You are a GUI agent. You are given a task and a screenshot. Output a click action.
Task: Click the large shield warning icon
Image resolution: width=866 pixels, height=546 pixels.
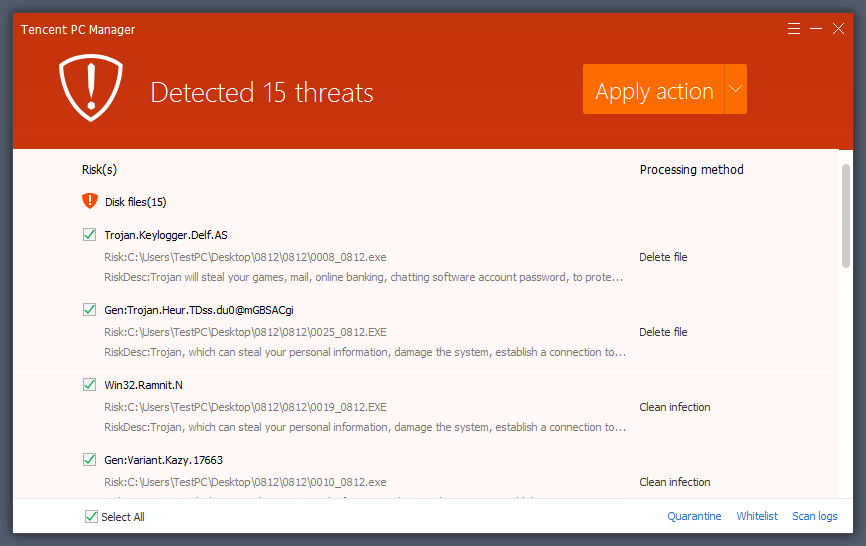click(x=91, y=87)
